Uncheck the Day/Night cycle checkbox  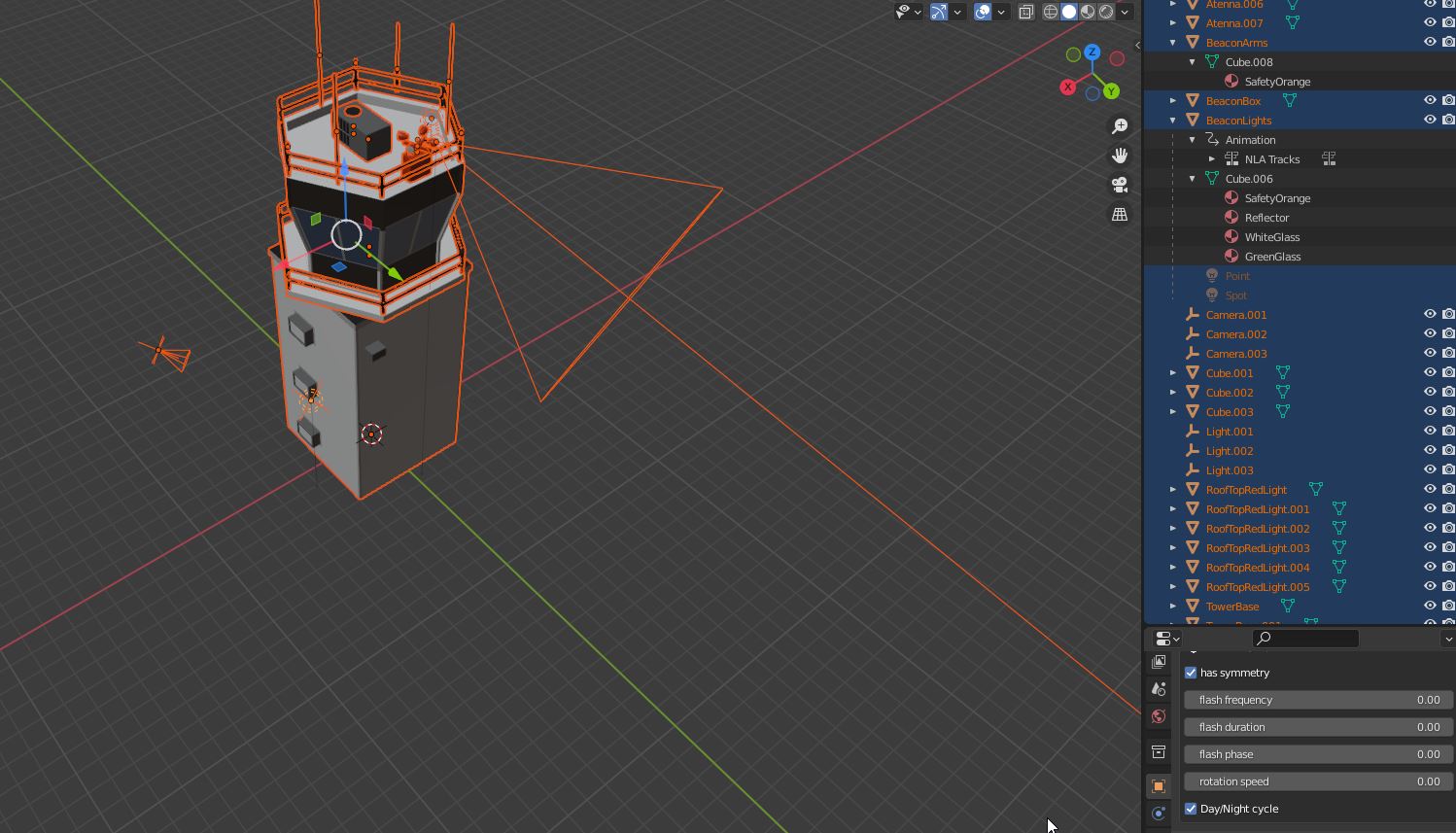[x=1191, y=809]
